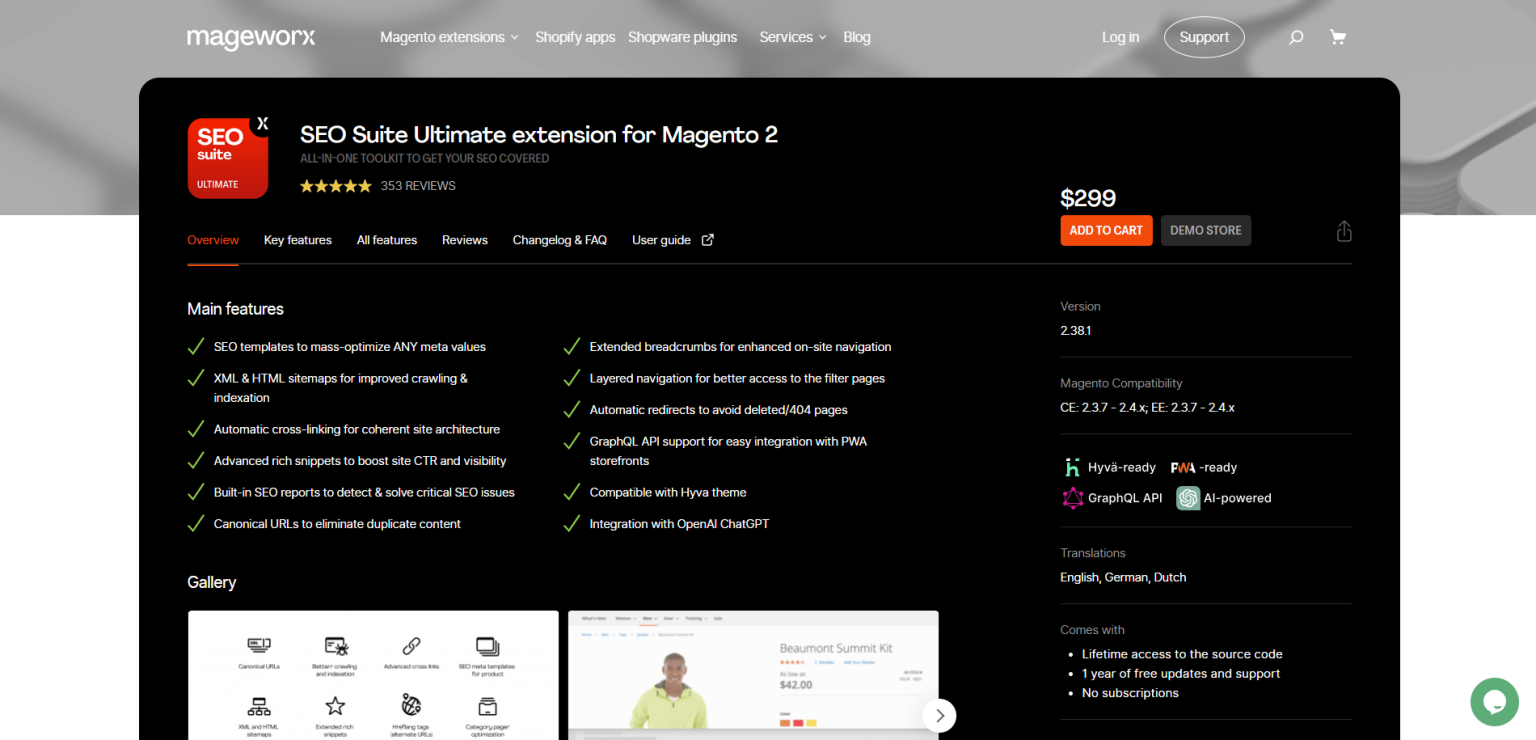Click the share icon next to Demo Store
Screen dimensions: 1536x740
point(1344,230)
